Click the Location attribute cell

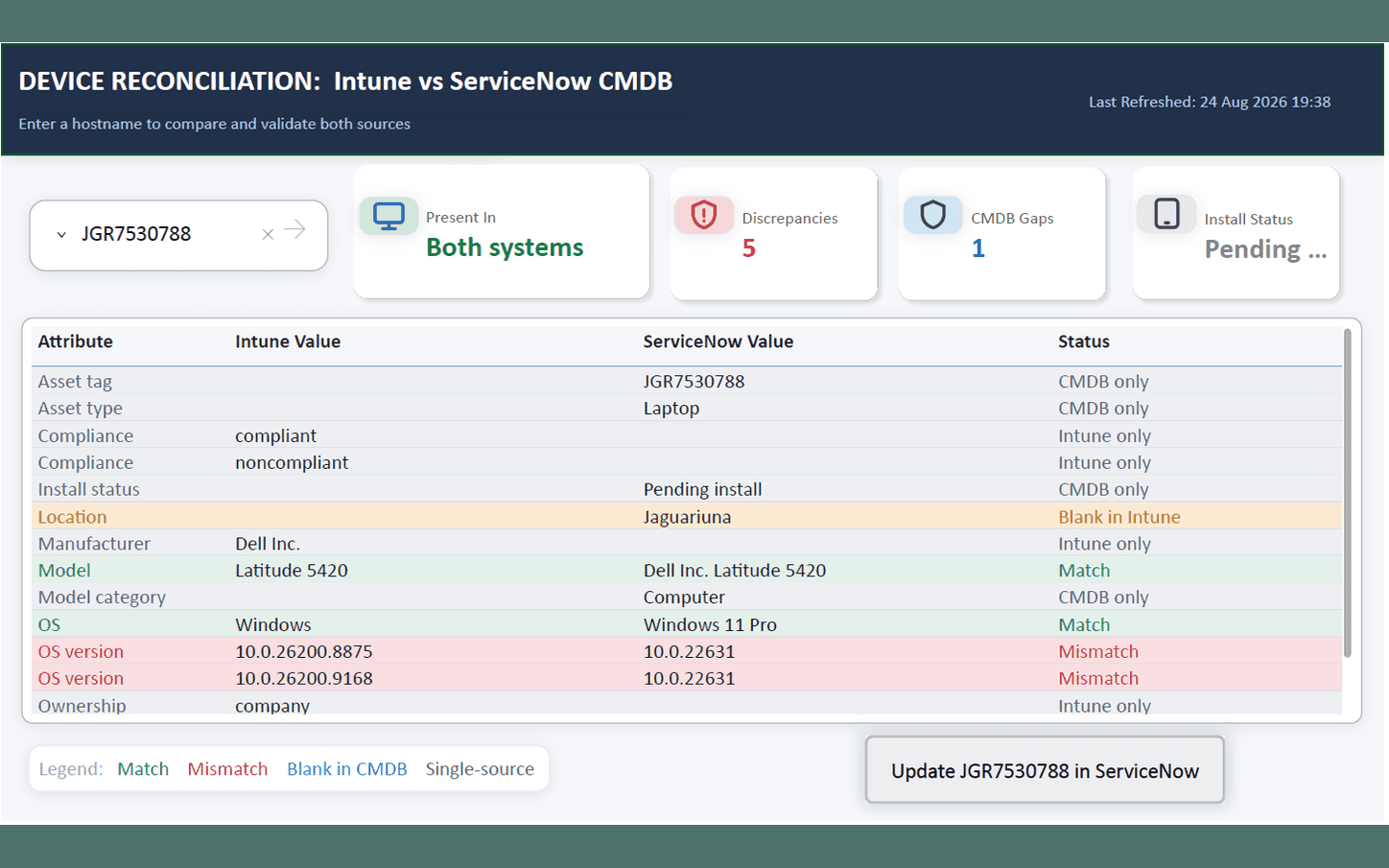point(72,517)
